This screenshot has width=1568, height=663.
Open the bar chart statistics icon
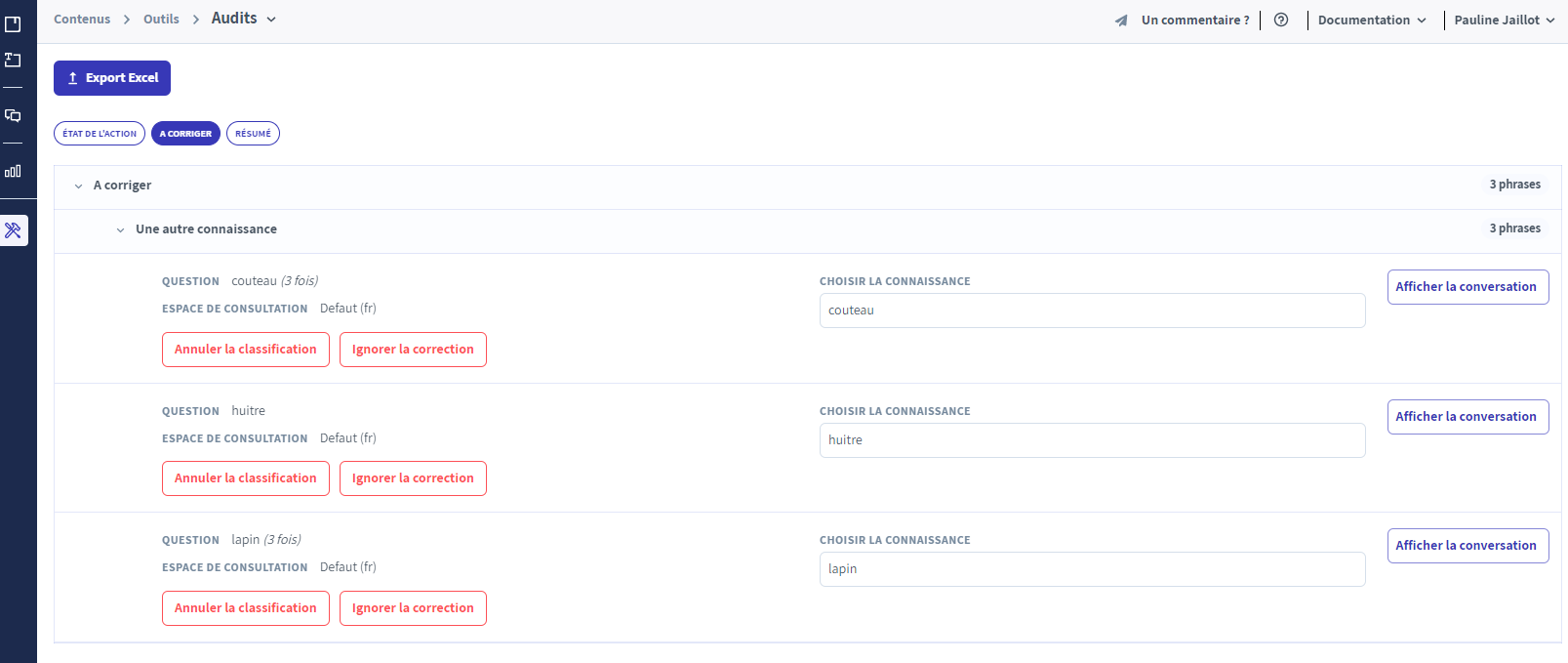tap(13, 171)
